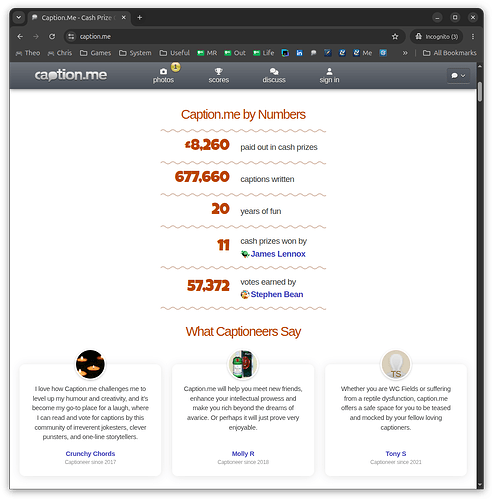Image resolution: width=492 pixels, height=500 pixels.
Task: Open the Me bookmark
Action: pyautogui.click(x=363, y=53)
